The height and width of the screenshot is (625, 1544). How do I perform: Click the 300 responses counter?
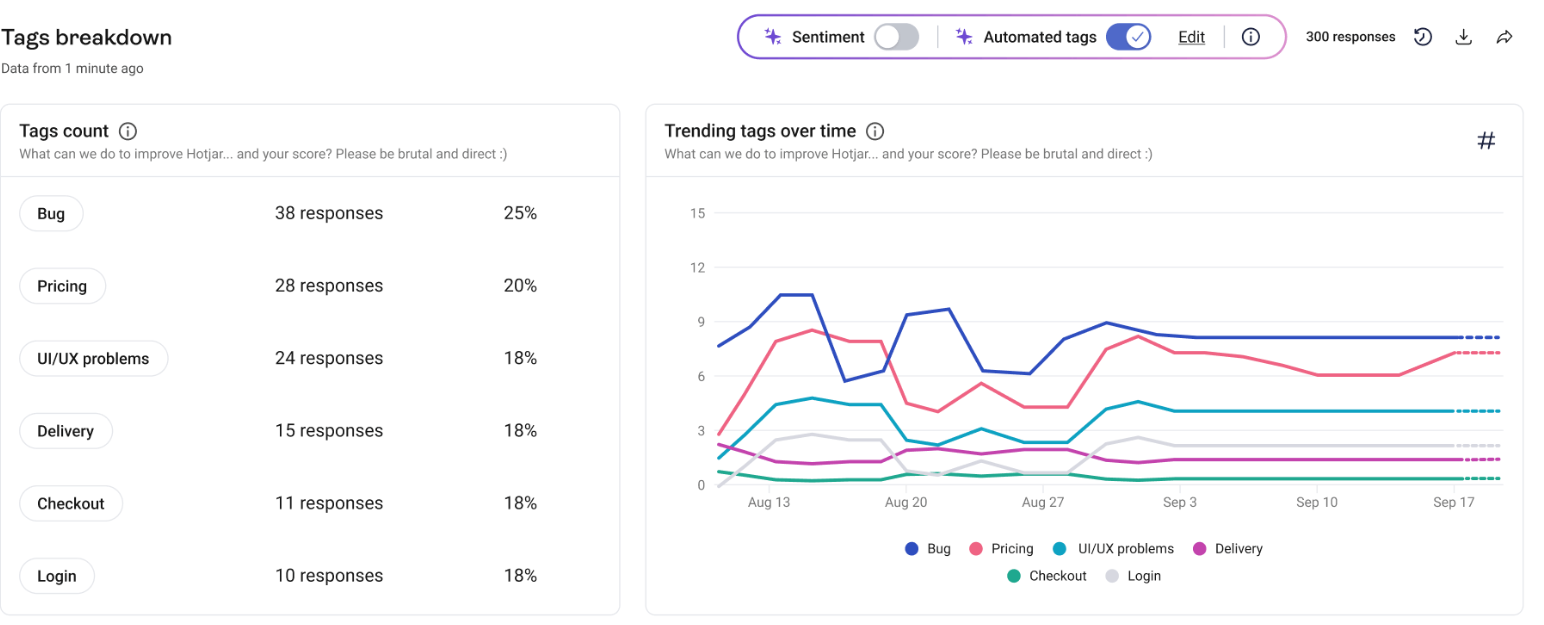pyautogui.click(x=1351, y=36)
